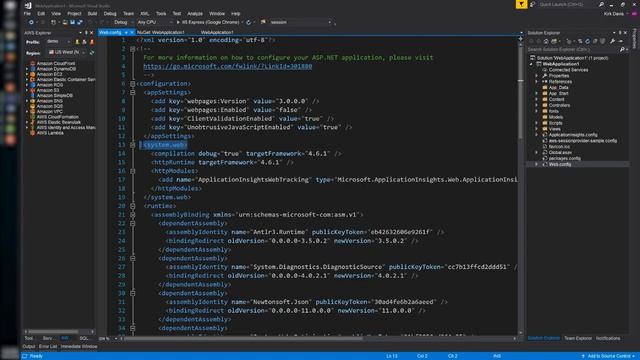Click the Search Solution Explorer input field
Viewport: 640px width, 360px height.
tap(573, 49)
